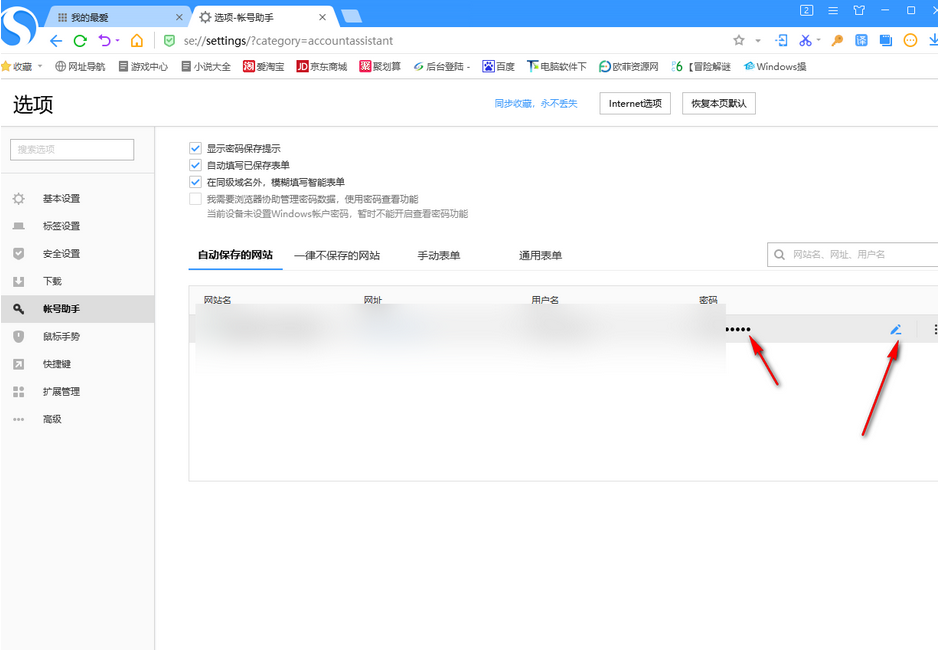
Task: Open the more options menu on password row
Action: click(x=934, y=329)
